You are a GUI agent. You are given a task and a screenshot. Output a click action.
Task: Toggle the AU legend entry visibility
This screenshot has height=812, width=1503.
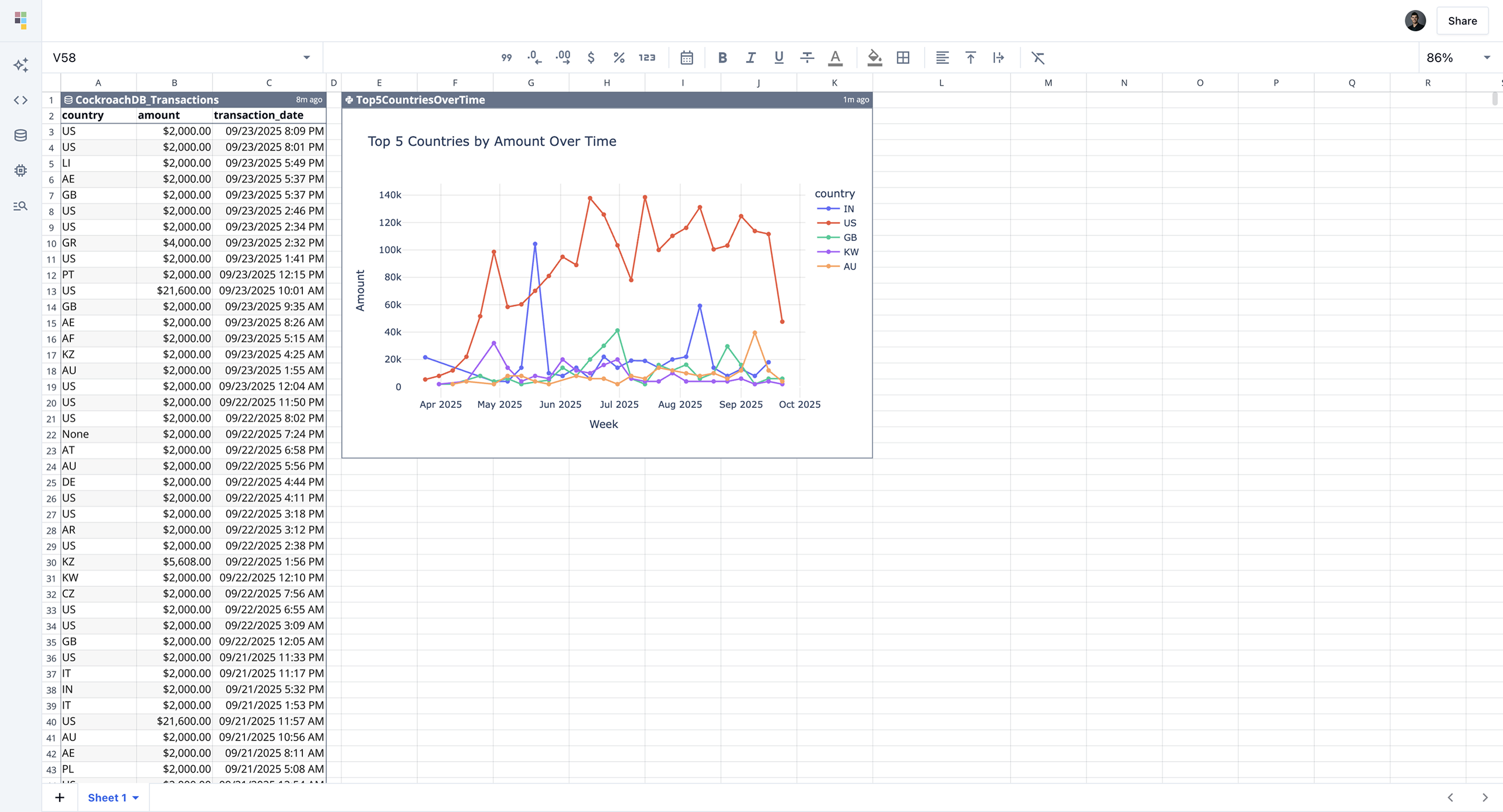[849, 267]
